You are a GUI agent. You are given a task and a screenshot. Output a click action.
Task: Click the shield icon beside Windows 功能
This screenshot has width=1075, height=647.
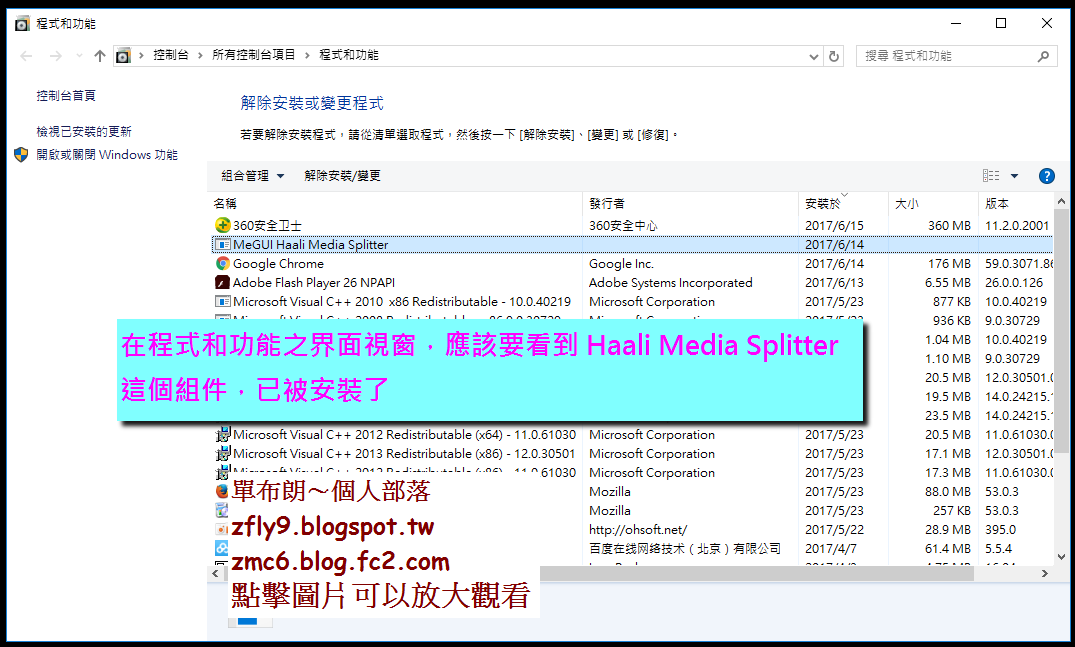[21, 155]
